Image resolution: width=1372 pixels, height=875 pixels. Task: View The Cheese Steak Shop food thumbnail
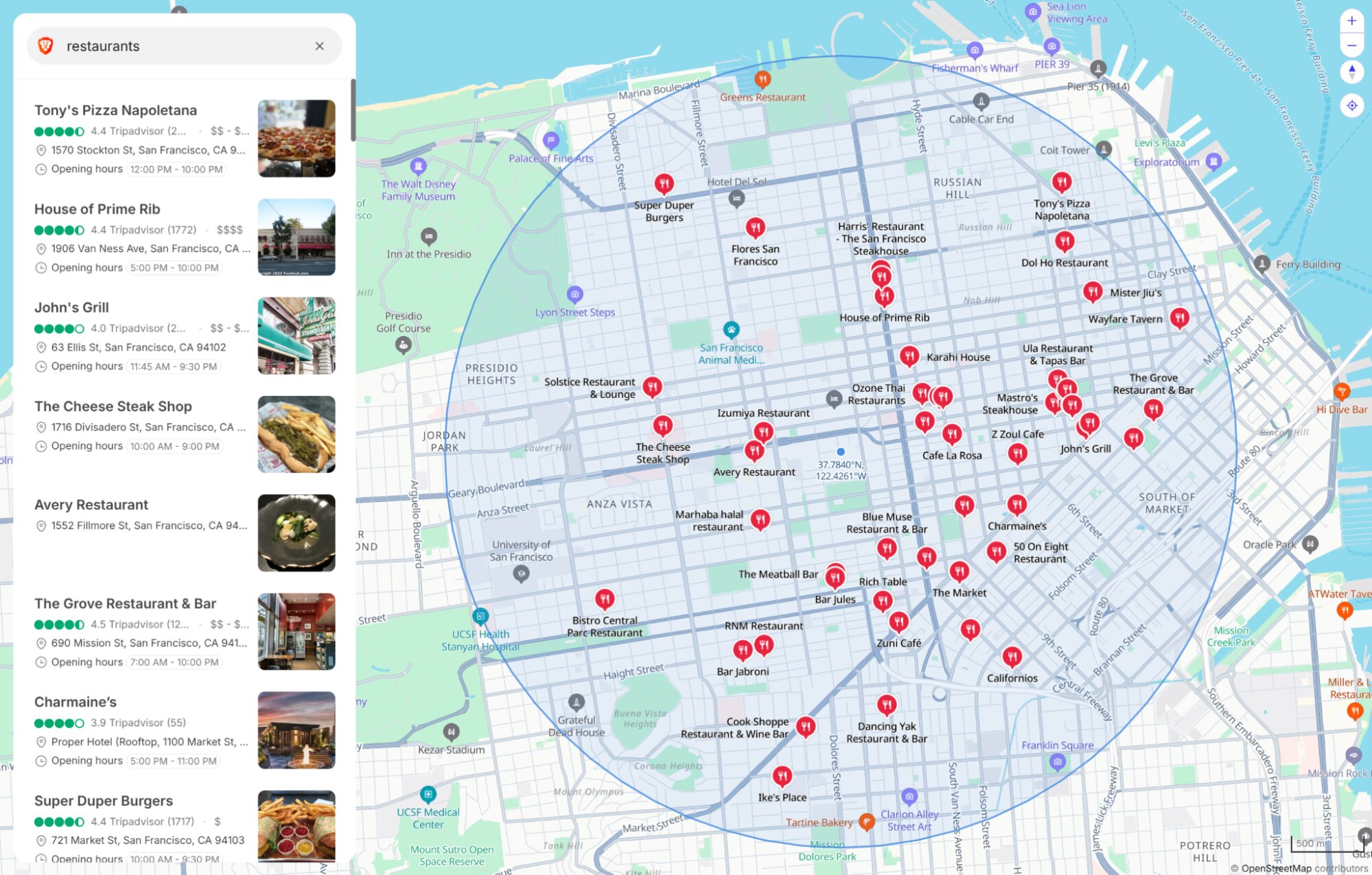coord(297,434)
